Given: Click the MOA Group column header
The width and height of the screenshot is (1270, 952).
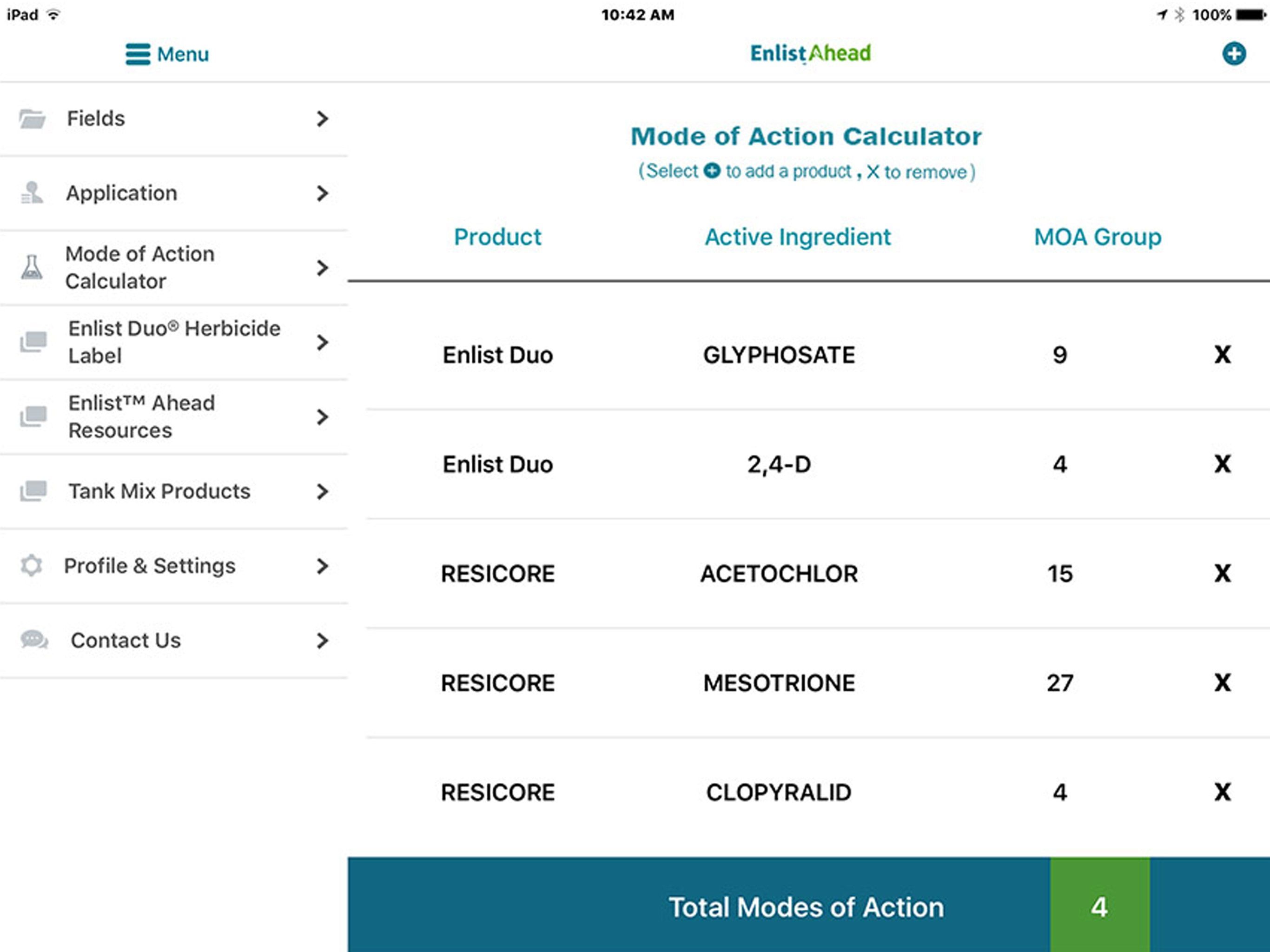Looking at the screenshot, I should pos(1098,237).
